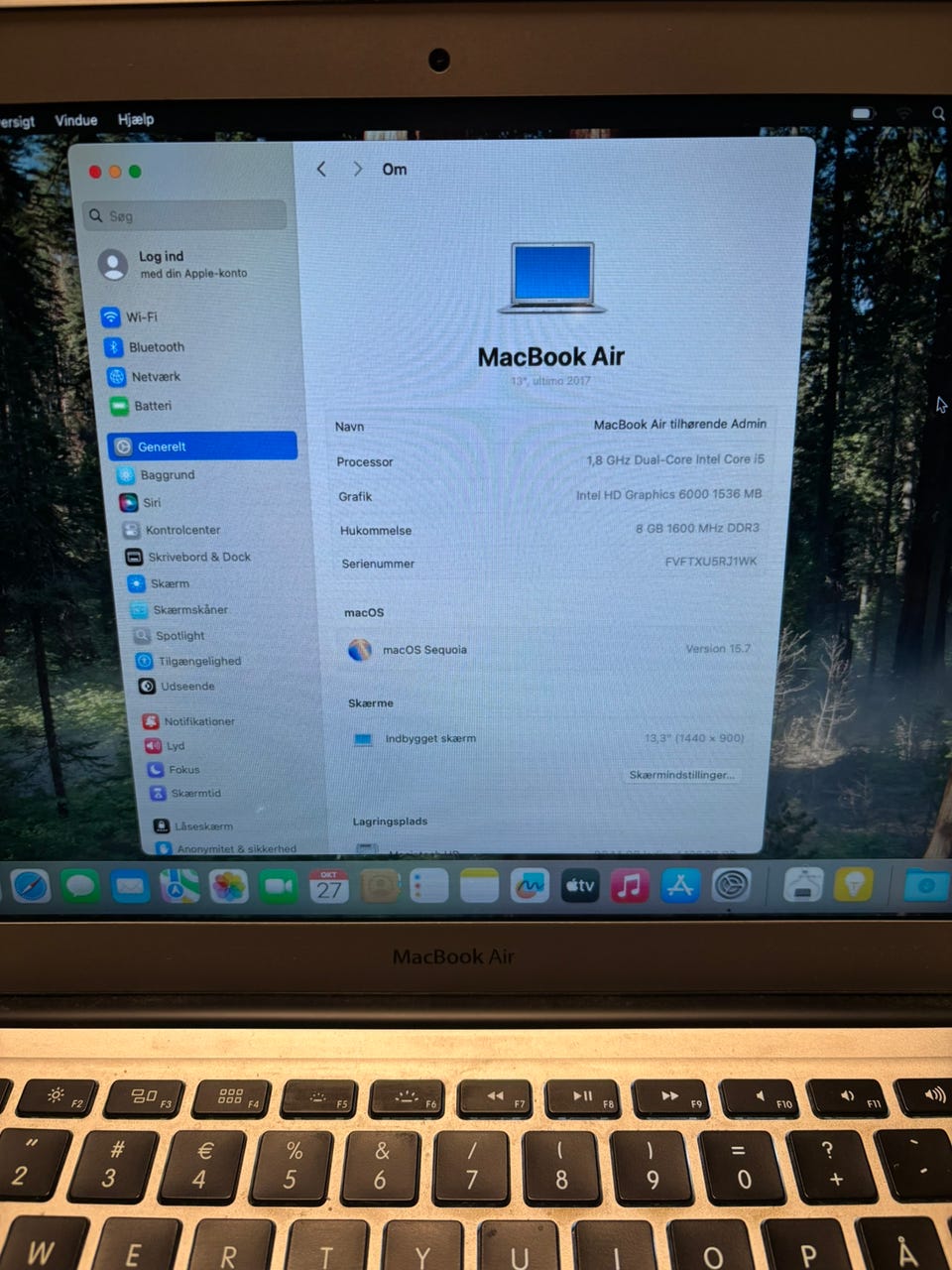Viewport: 952px width, 1270px height.
Task: Open Mail from the Dock
Action: (130, 886)
